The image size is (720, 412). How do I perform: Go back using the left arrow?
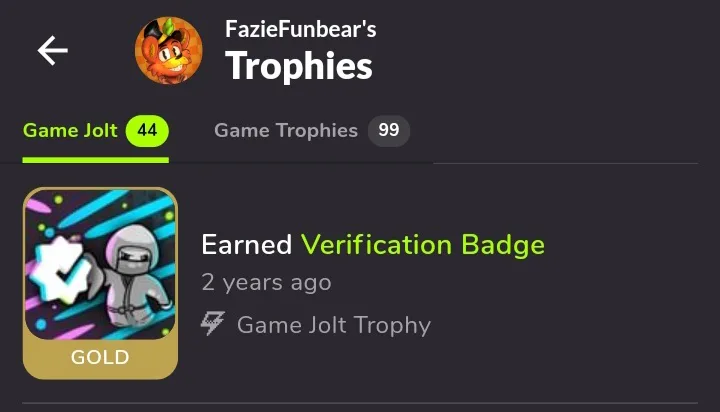tap(53, 51)
